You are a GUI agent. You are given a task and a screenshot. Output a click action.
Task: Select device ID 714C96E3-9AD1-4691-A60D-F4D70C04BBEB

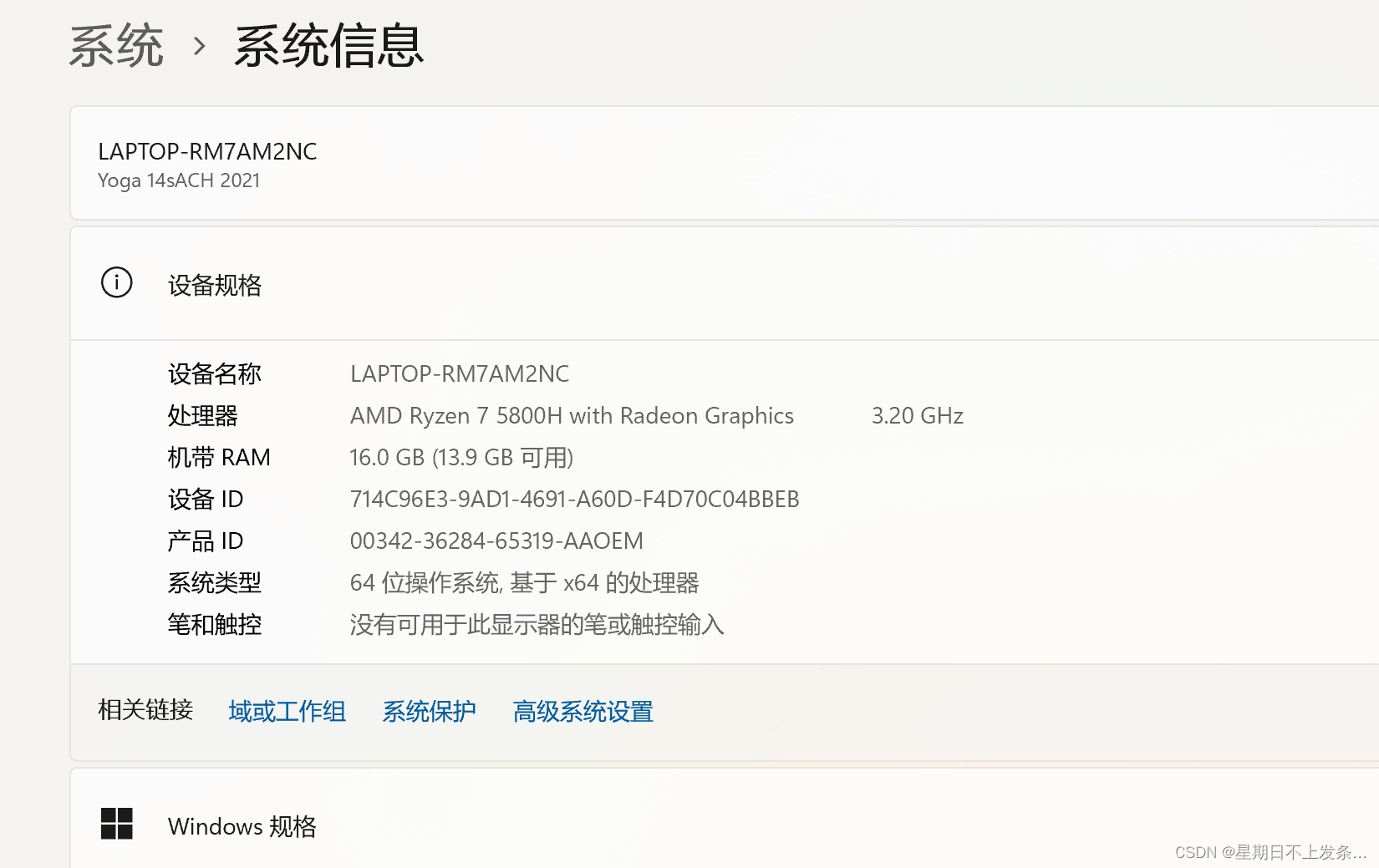(575, 500)
